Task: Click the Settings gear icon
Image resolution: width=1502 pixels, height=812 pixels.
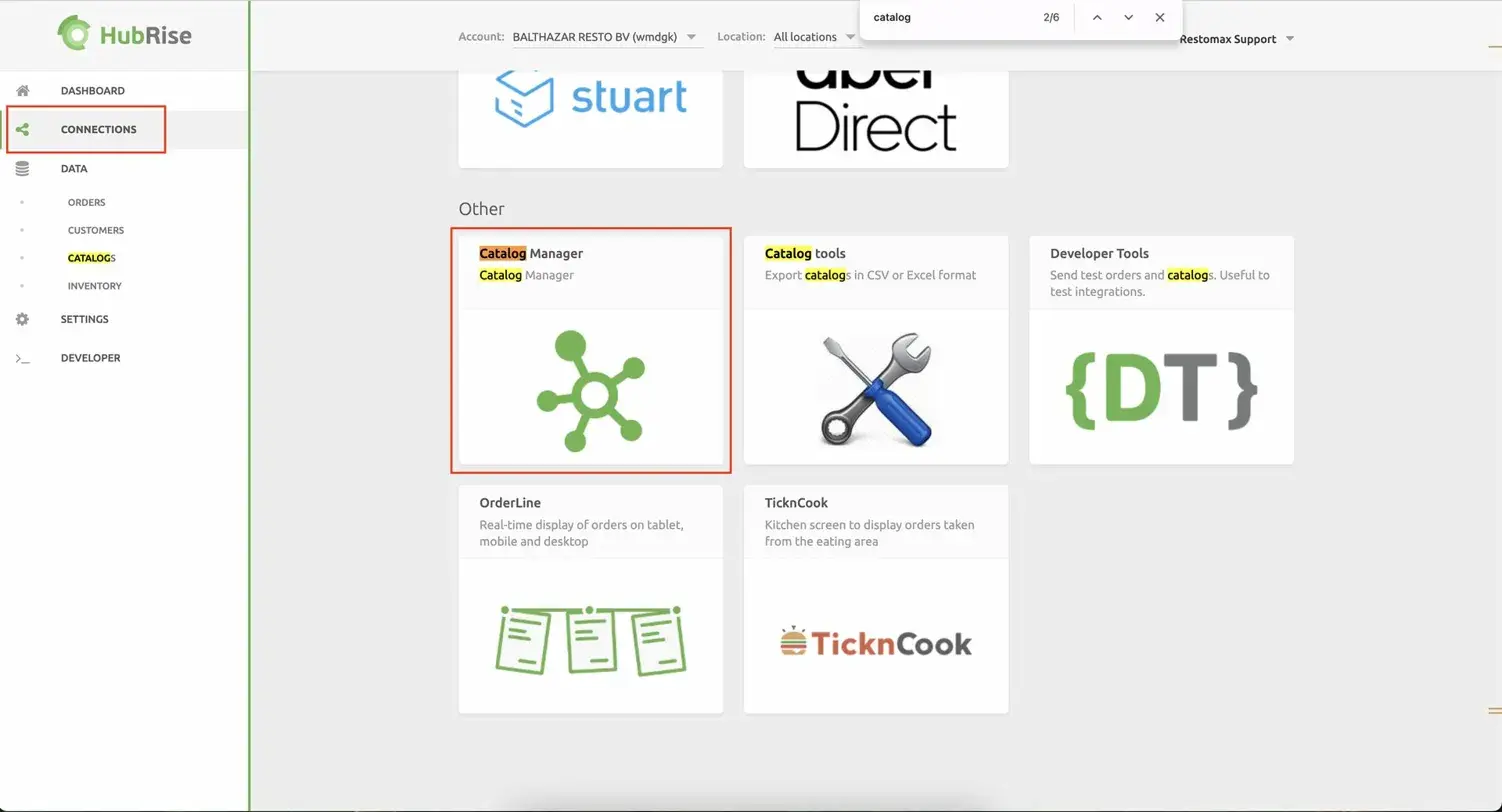Action: click(22, 319)
